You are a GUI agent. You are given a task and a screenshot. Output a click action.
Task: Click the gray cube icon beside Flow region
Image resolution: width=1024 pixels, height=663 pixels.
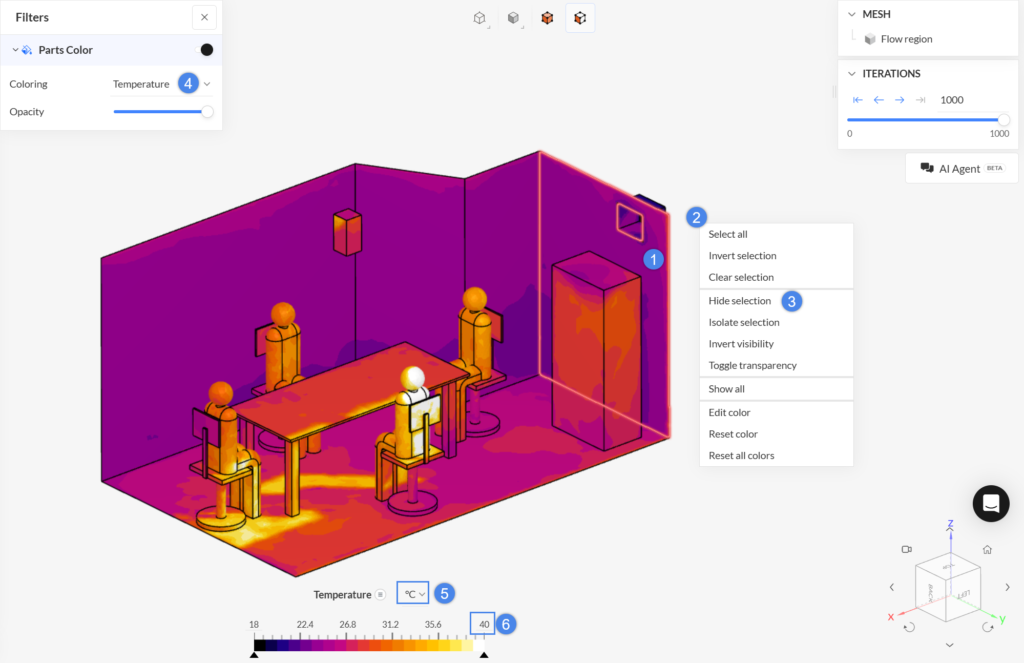[870, 39]
